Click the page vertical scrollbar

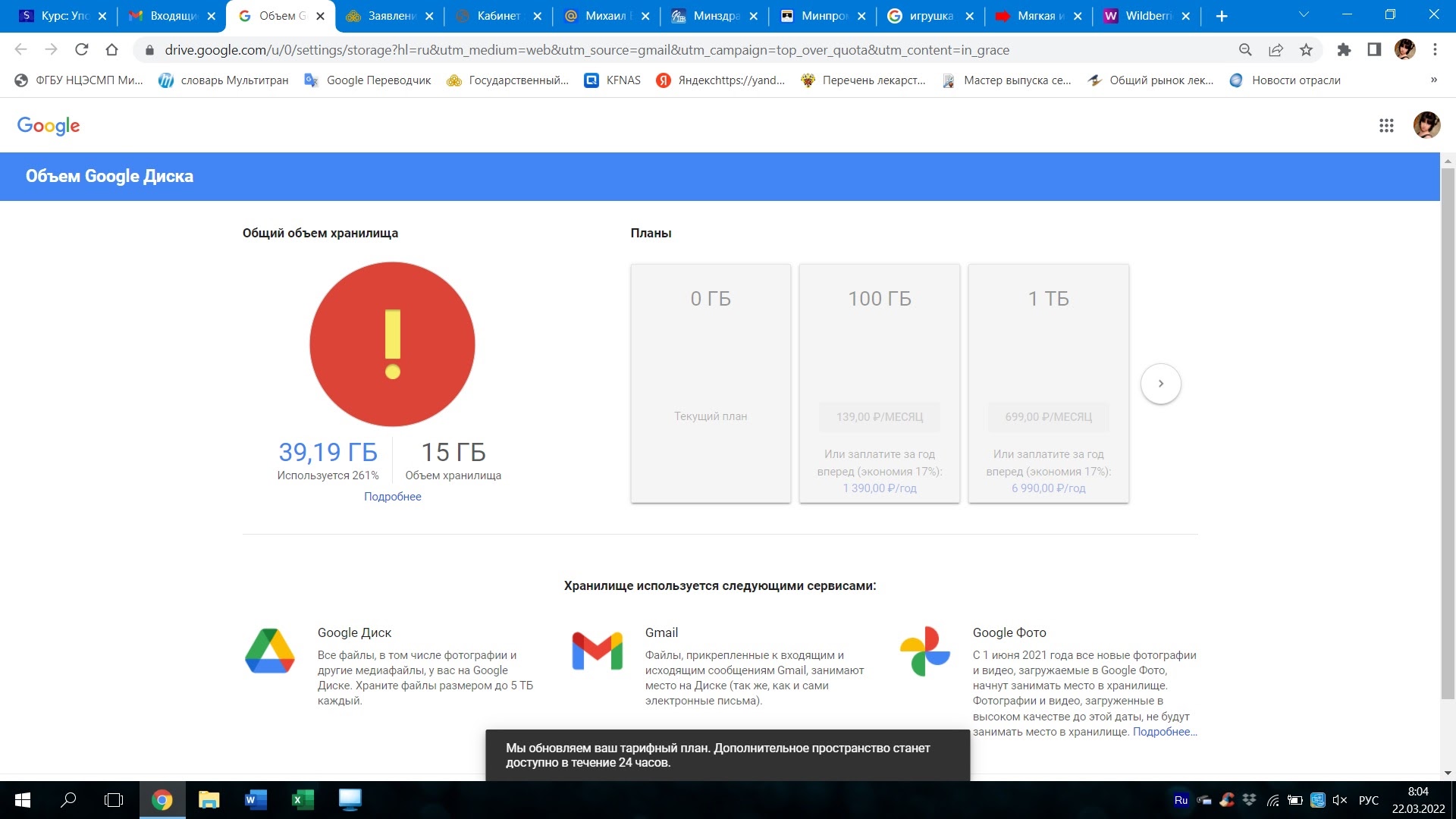[x=1448, y=432]
